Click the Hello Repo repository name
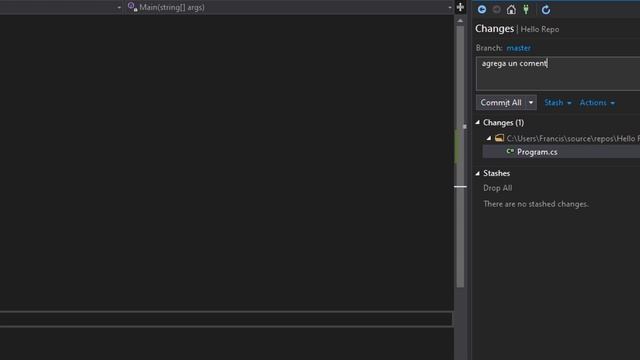This screenshot has width=640, height=360. click(x=540, y=29)
